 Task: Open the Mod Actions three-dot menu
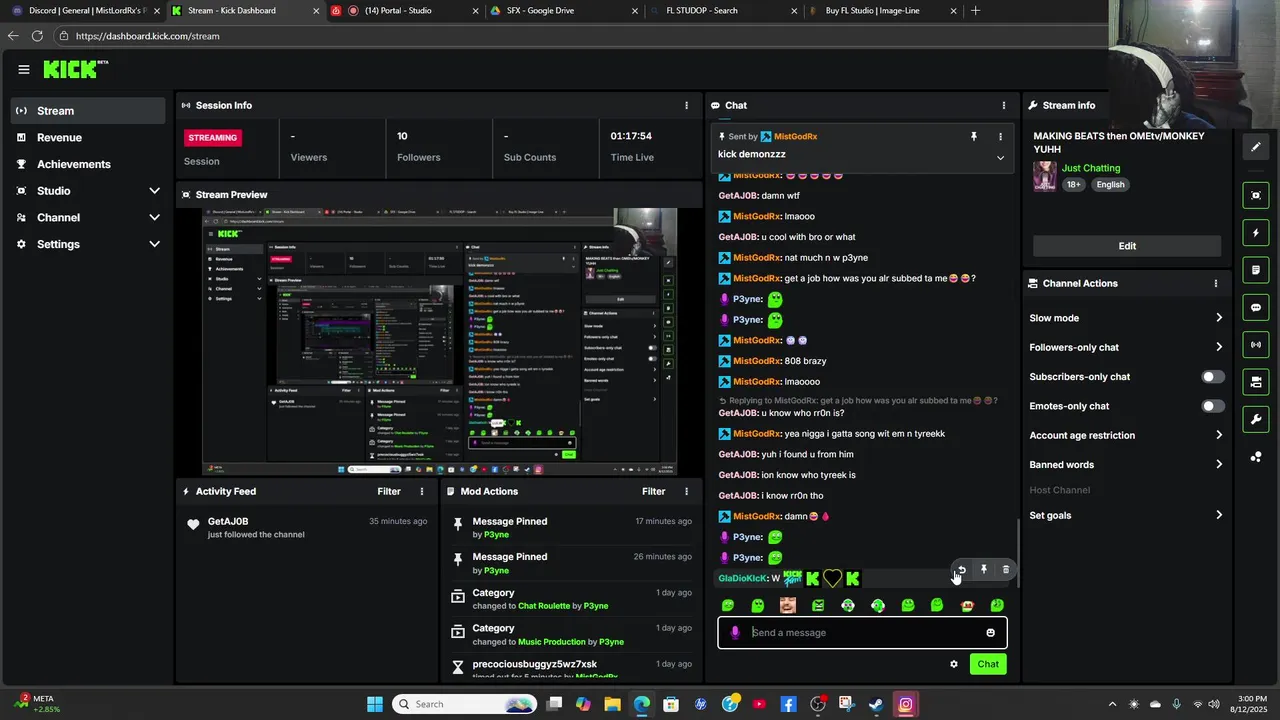686,491
